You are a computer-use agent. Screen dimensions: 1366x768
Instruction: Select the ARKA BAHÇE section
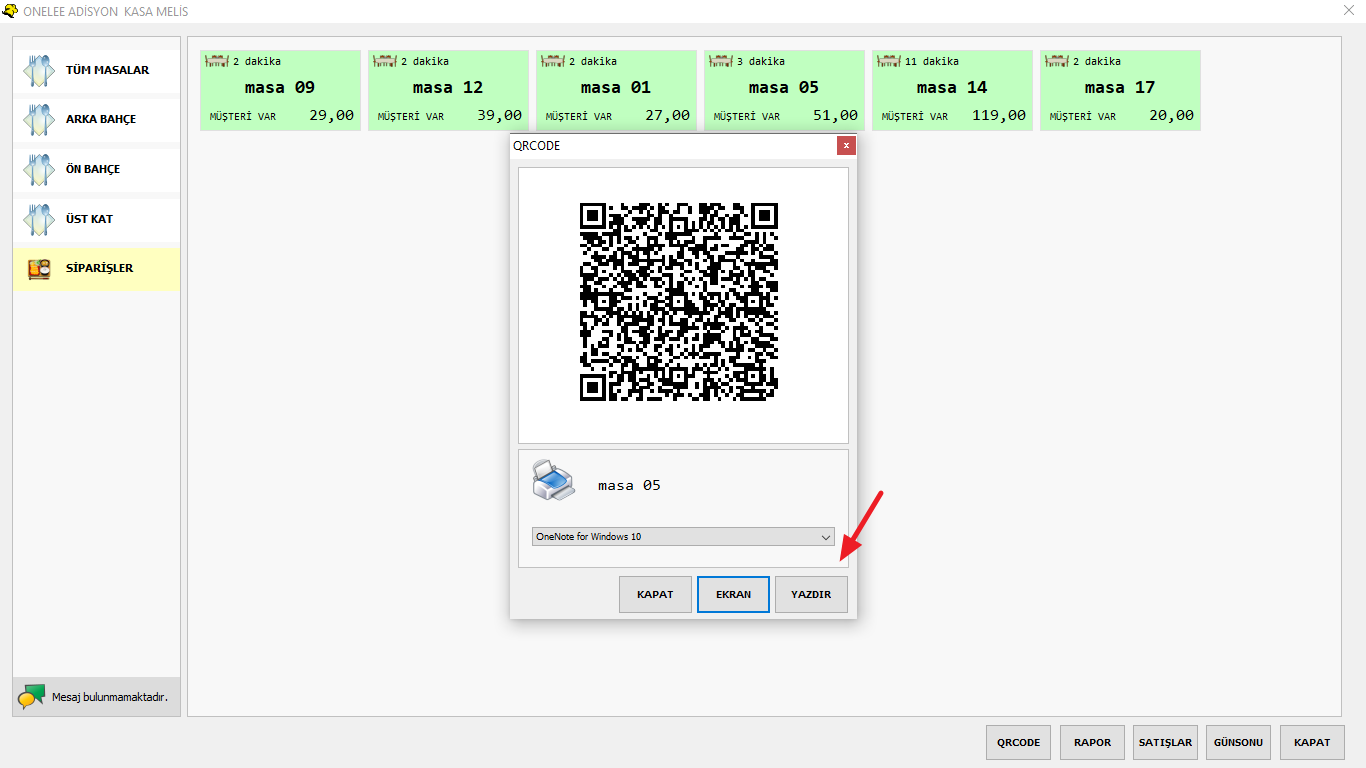coord(96,120)
